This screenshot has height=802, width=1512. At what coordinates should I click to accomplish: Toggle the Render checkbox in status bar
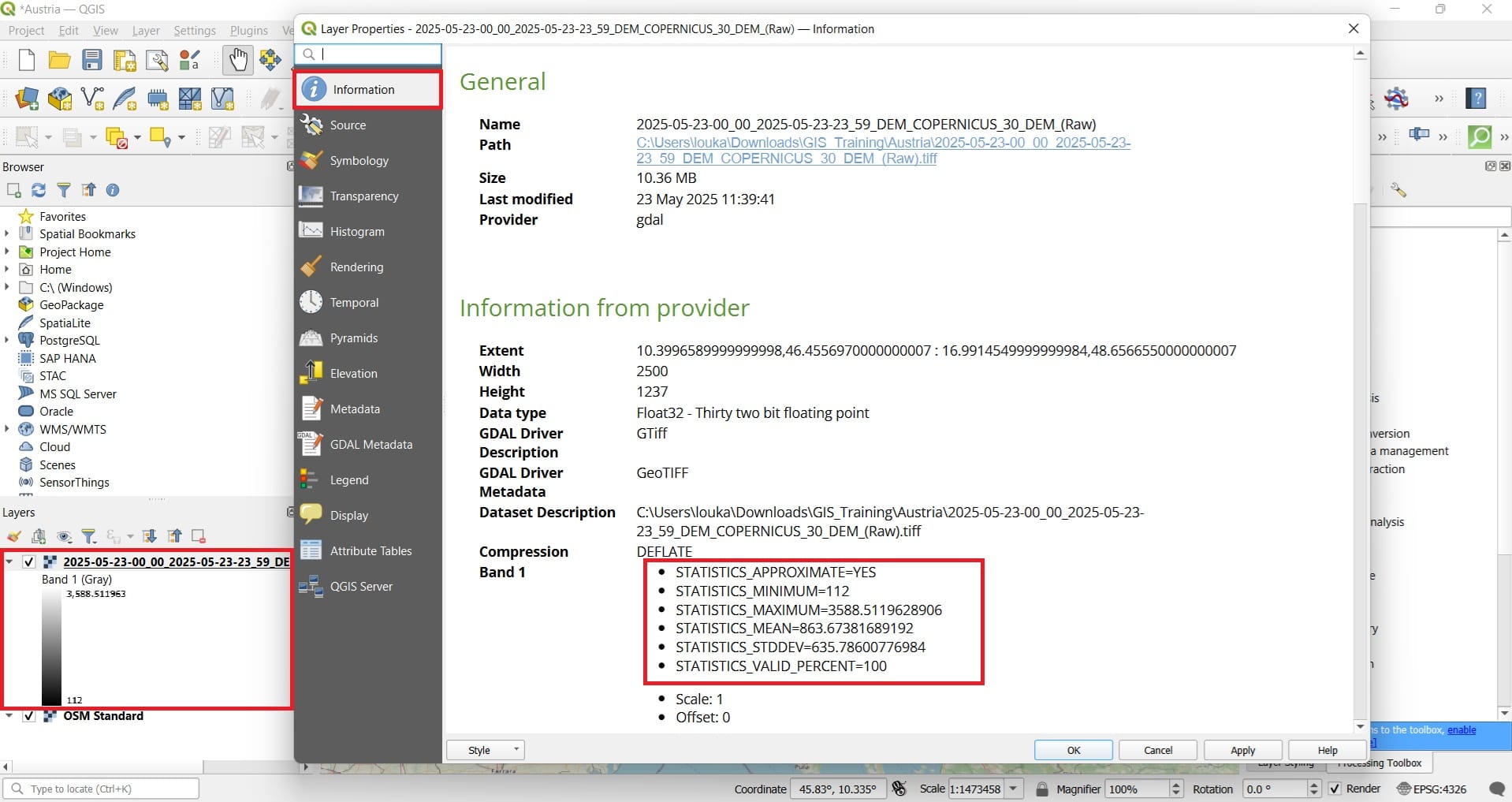click(1335, 789)
